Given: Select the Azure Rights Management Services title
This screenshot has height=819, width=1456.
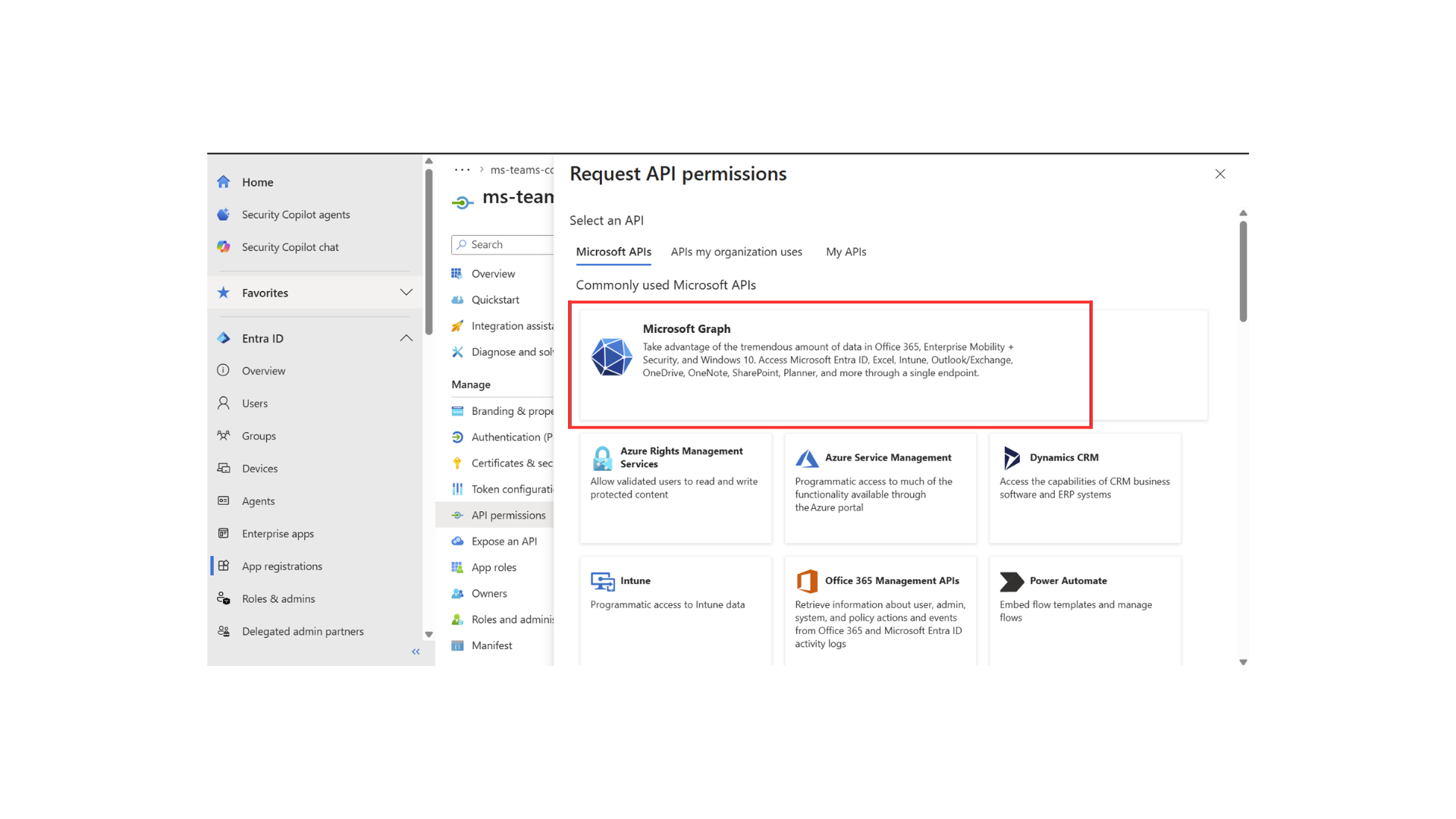Looking at the screenshot, I should (x=682, y=457).
